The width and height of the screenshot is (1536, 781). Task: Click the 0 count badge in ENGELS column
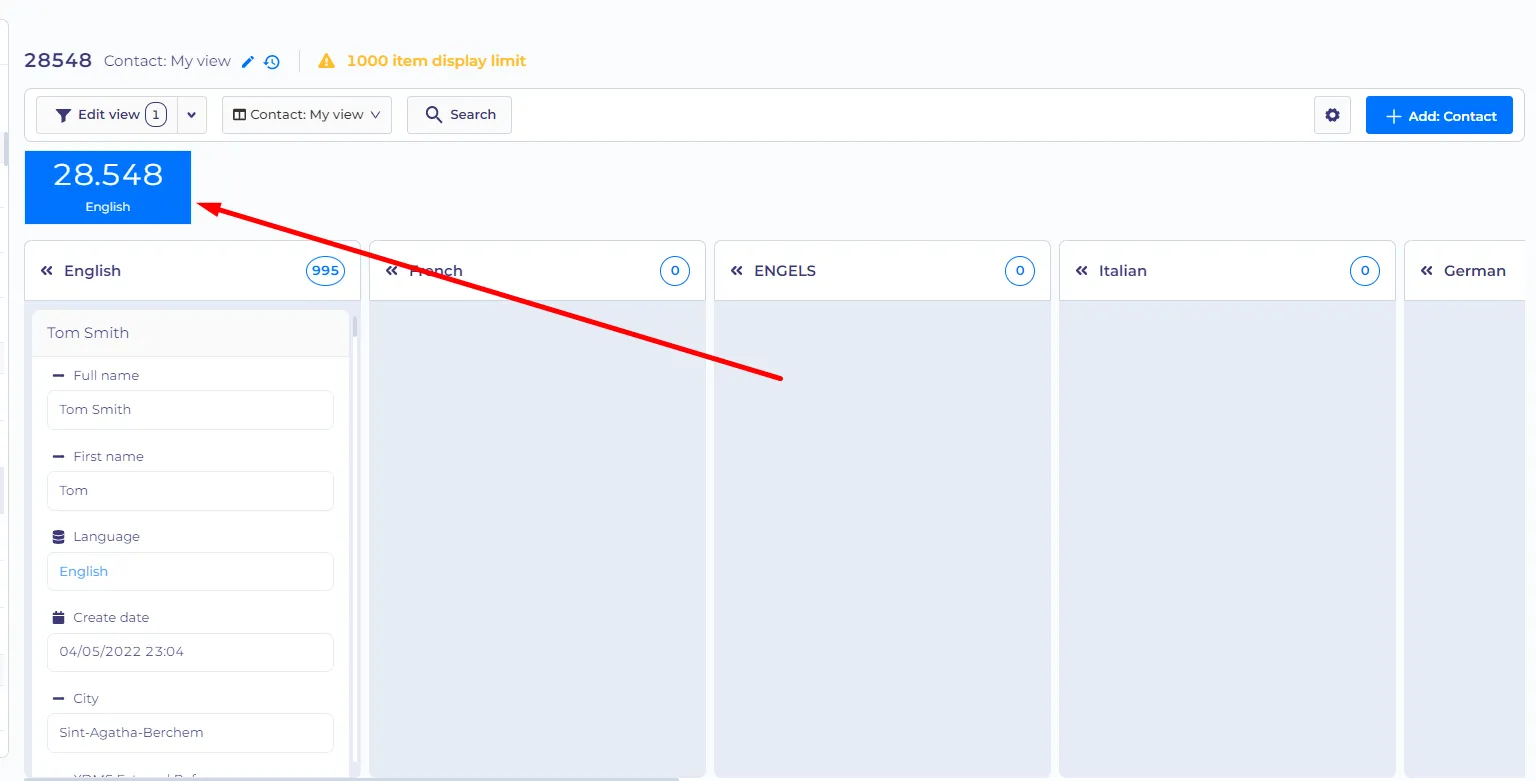pyautogui.click(x=1020, y=271)
